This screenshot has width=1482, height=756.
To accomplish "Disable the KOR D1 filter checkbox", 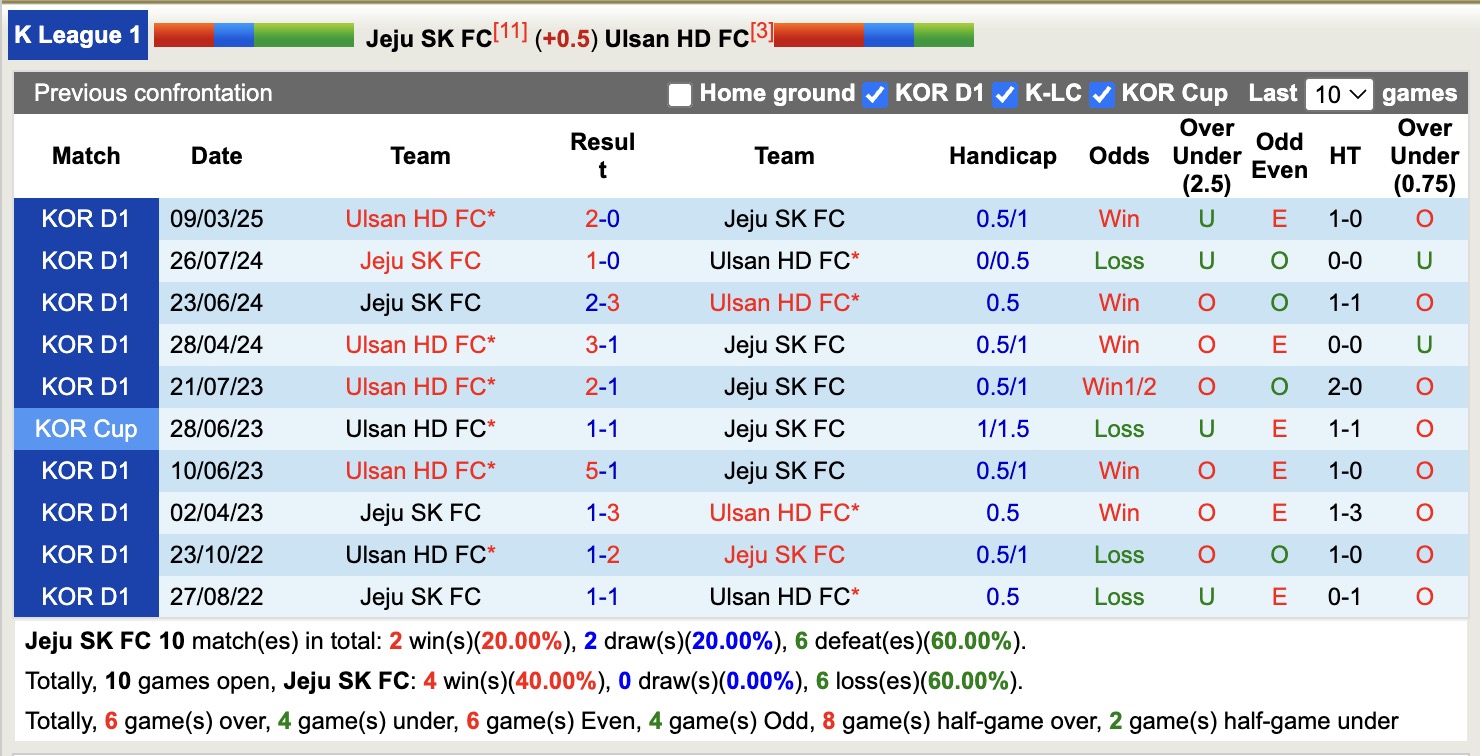I will (875, 94).
